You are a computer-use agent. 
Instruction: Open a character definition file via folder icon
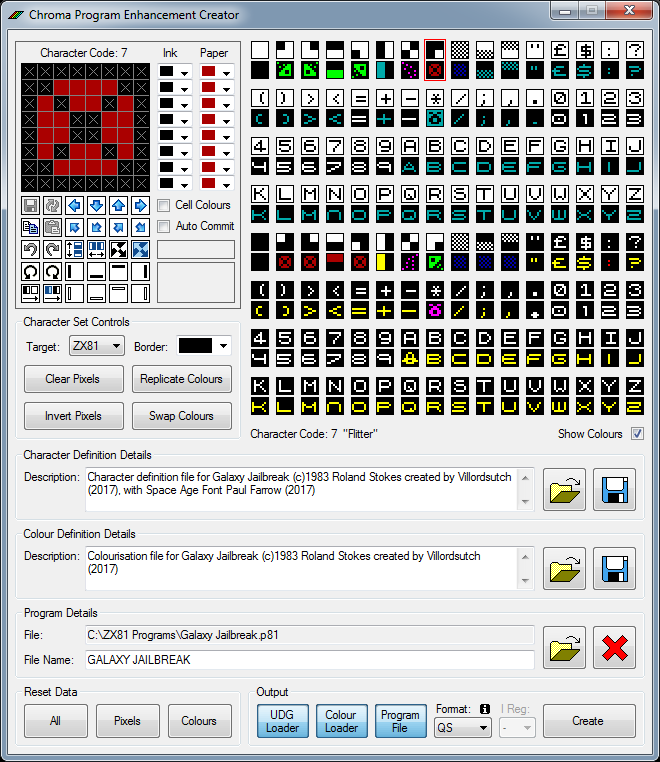[564, 489]
